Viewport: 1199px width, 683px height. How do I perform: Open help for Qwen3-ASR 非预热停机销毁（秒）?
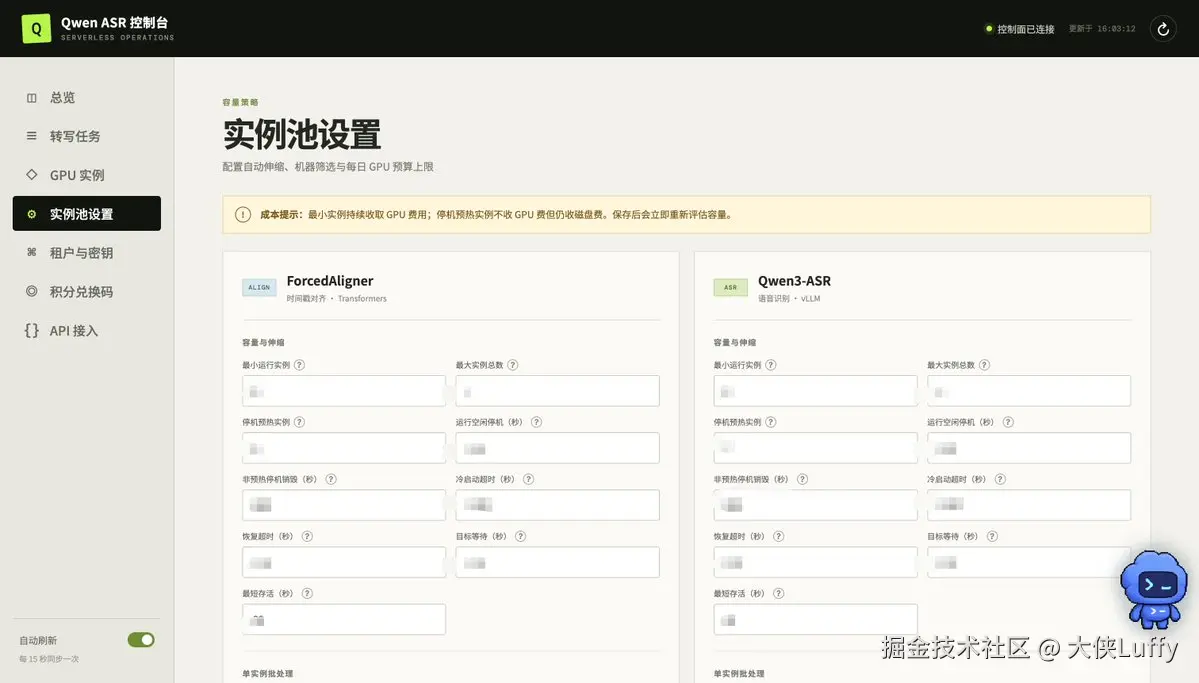coord(802,480)
